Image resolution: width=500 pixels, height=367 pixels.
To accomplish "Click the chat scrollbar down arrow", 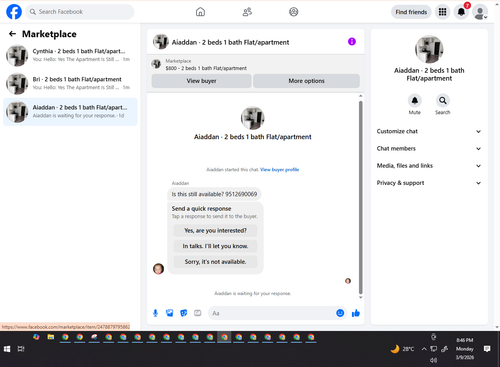I will point(360,297).
